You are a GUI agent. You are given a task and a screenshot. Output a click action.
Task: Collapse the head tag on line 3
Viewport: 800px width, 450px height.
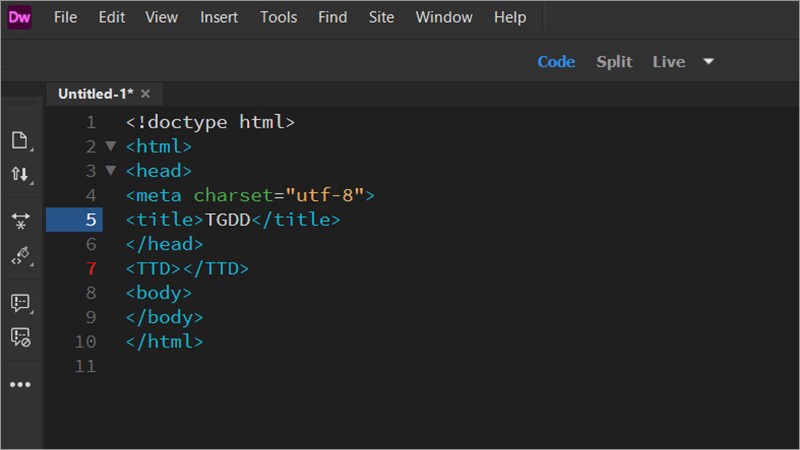click(x=111, y=170)
